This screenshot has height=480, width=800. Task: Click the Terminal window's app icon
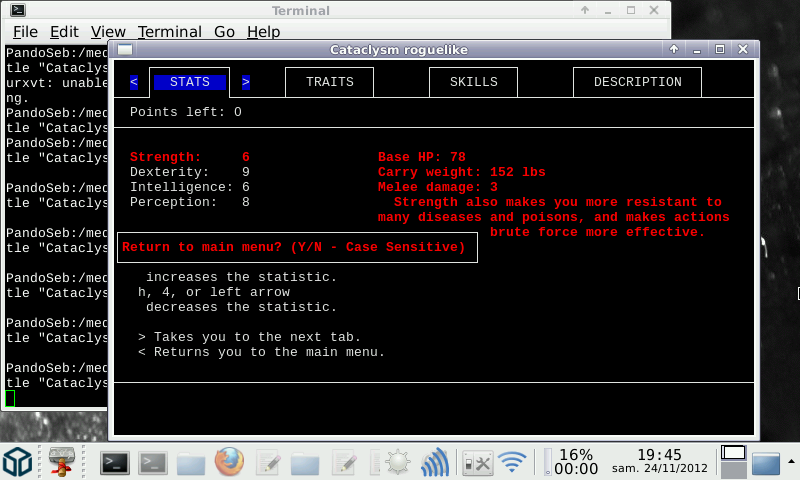tap(18, 10)
